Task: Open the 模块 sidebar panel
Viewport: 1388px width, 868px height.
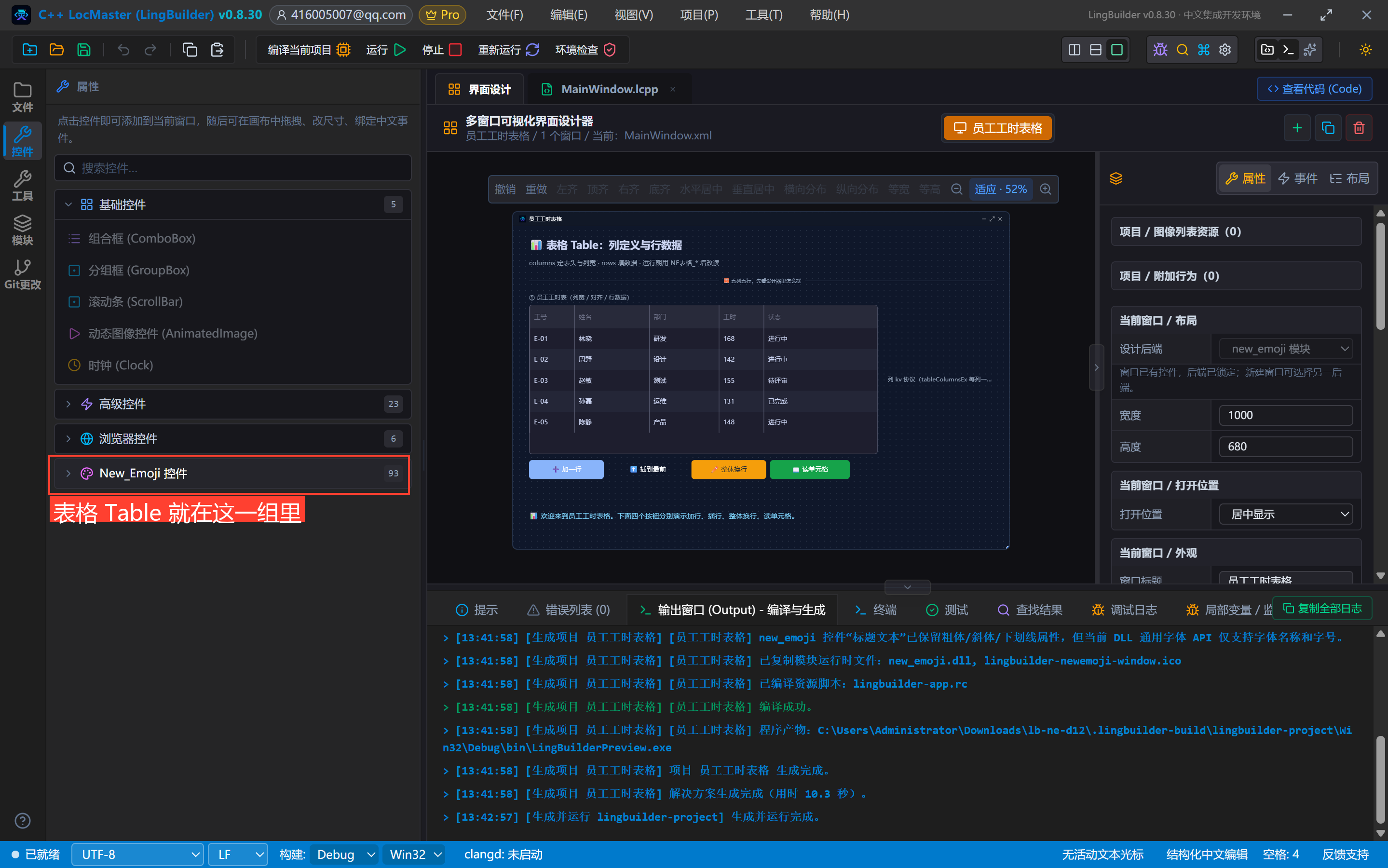Action: click(22, 230)
